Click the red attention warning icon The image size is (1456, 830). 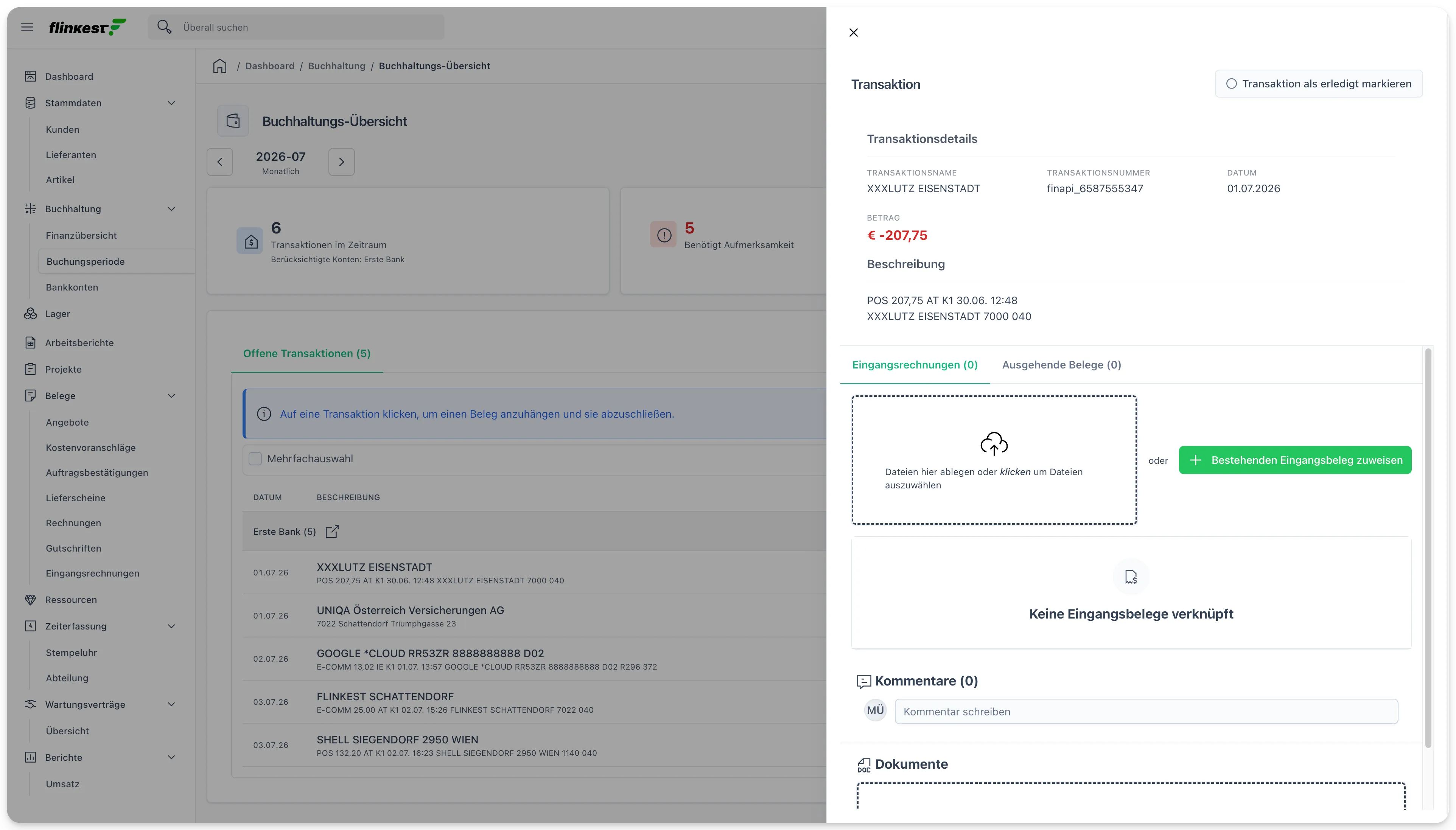pos(664,235)
